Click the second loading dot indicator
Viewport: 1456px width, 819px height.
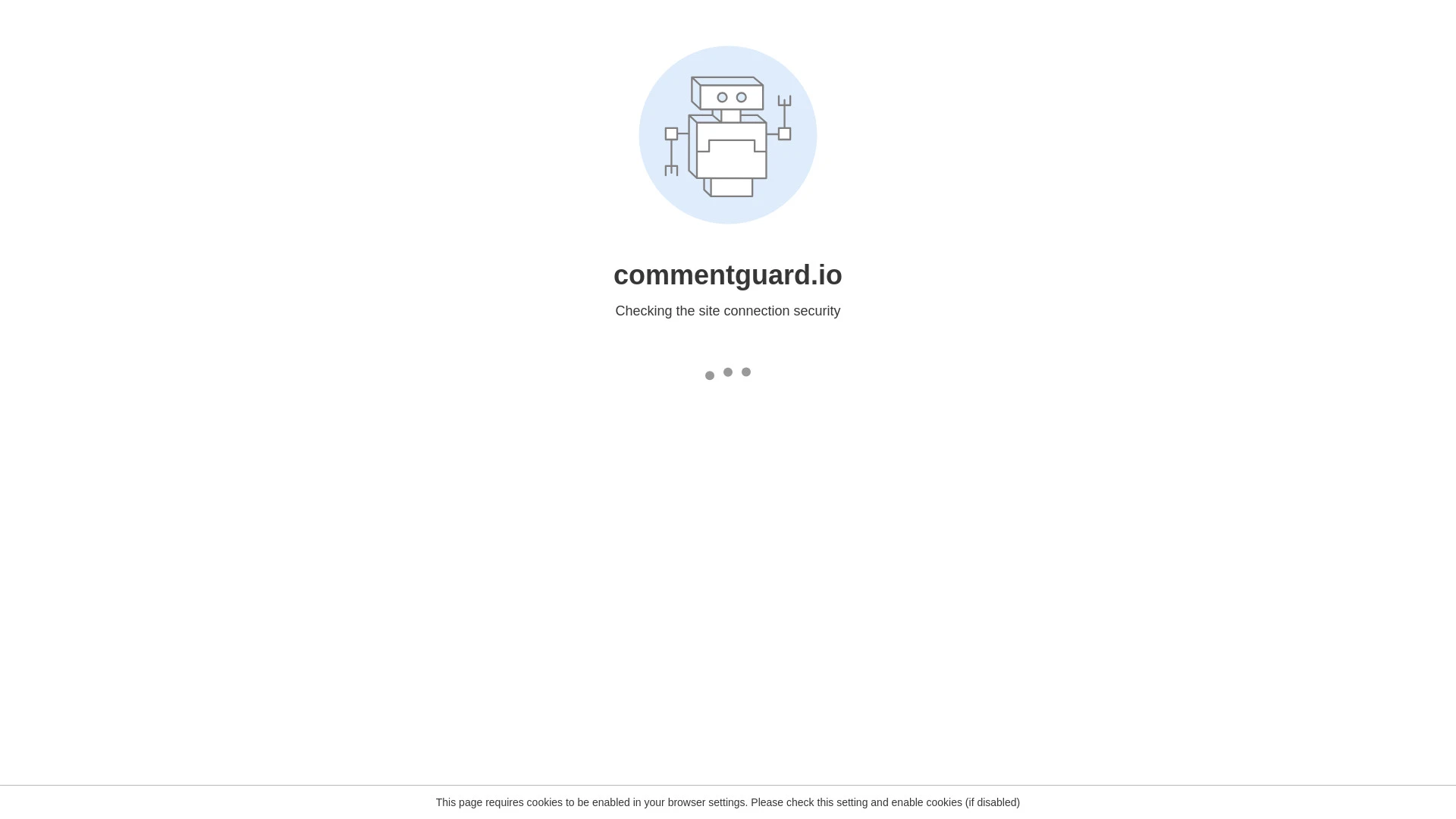[x=728, y=372]
